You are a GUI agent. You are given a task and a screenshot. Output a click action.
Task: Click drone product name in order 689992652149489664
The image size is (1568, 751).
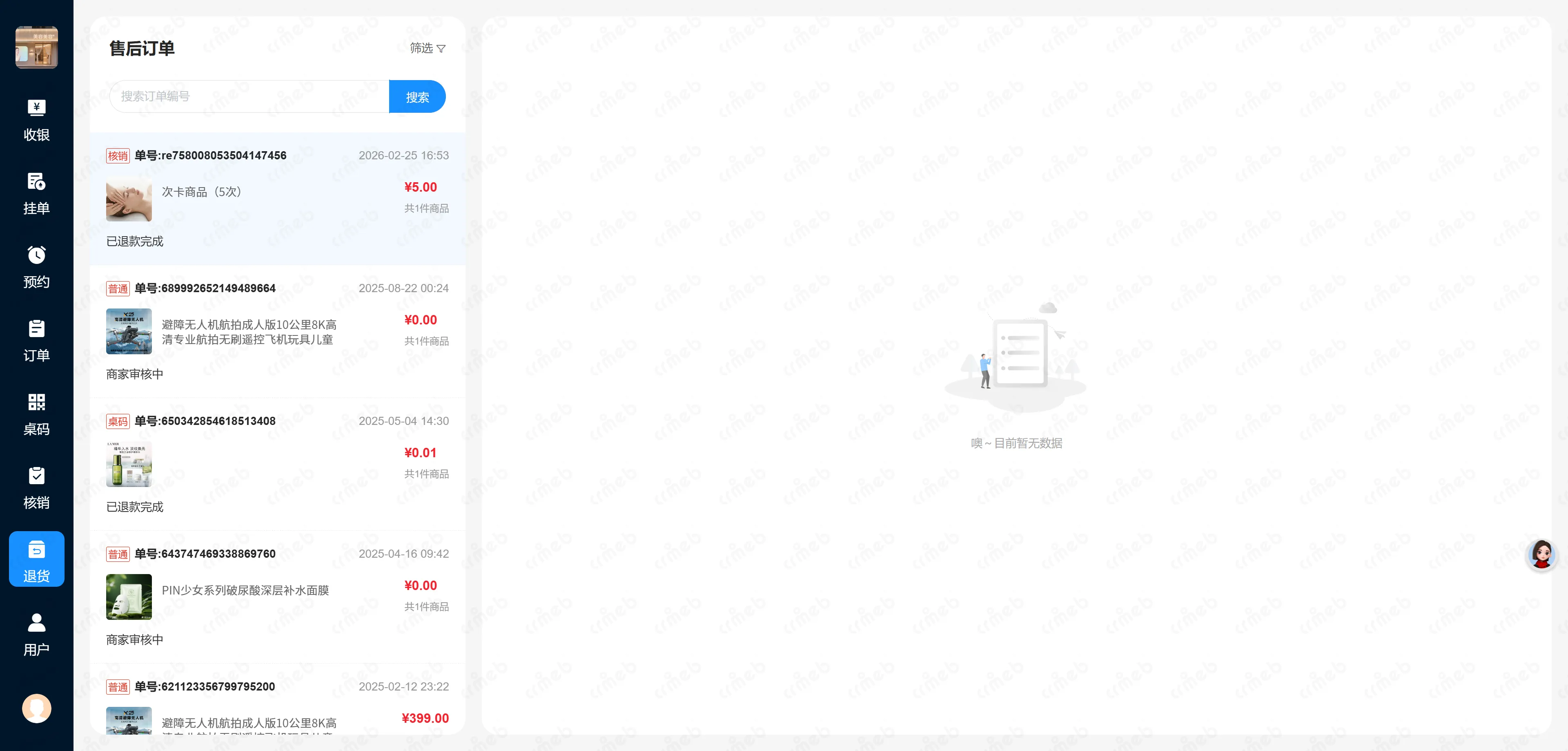249,332
